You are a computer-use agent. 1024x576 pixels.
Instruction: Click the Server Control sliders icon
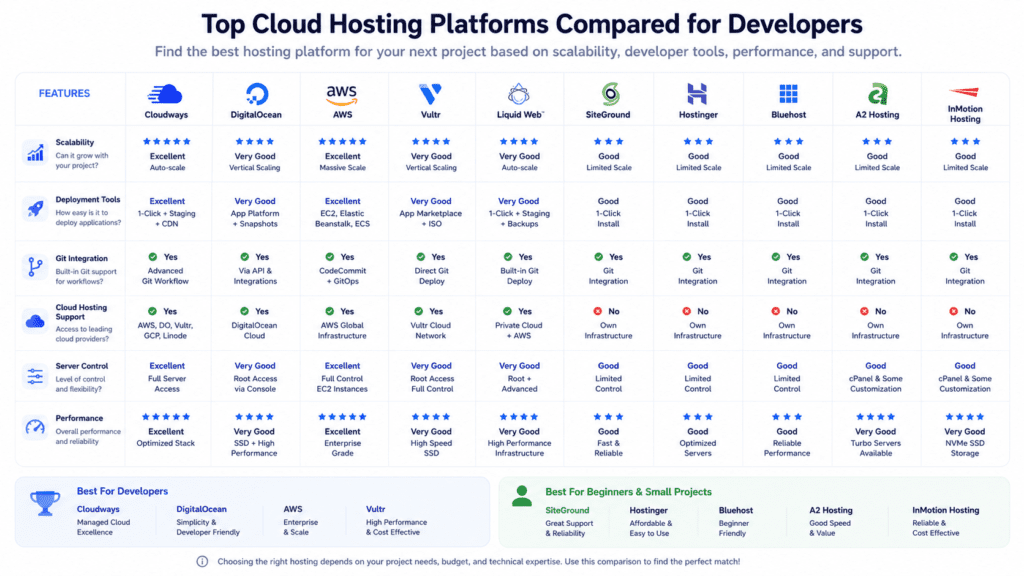35,376
